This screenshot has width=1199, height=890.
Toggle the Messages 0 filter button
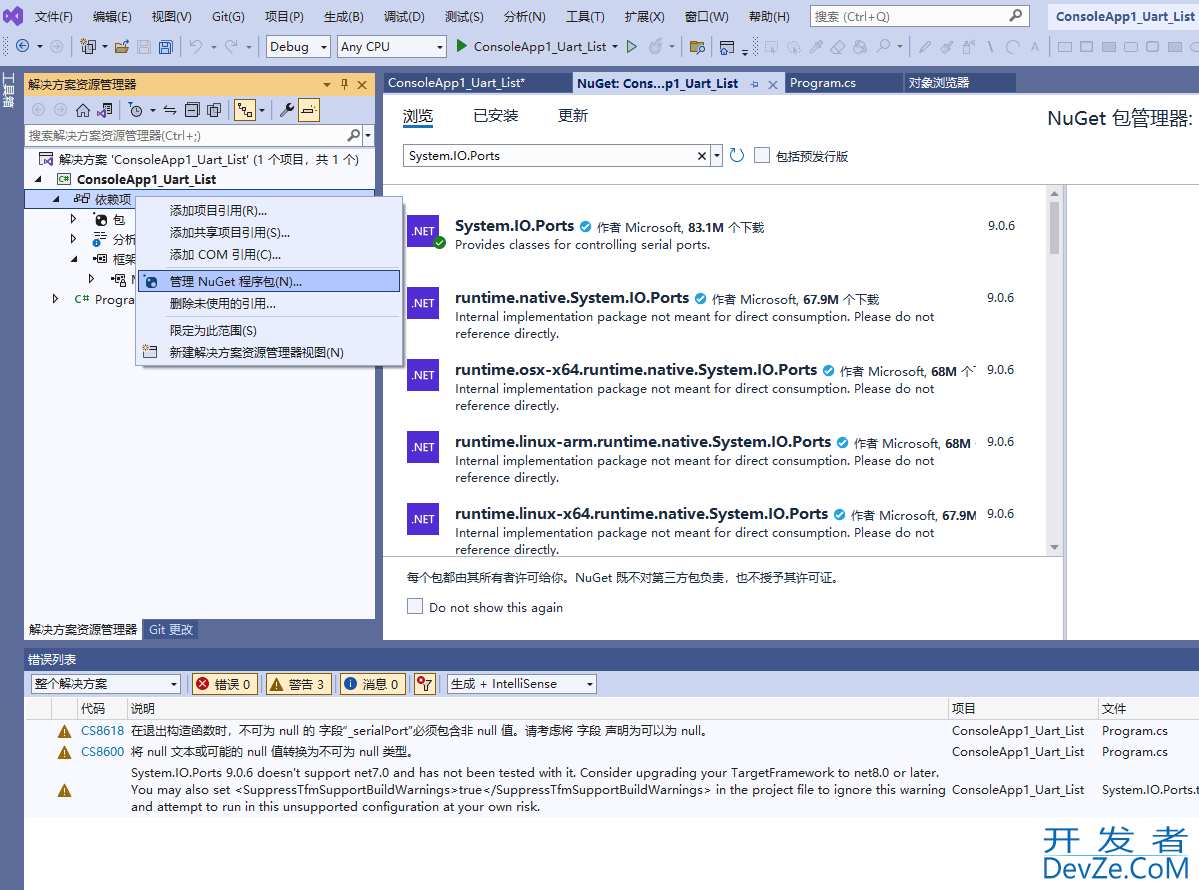click(x=372, y=684)
